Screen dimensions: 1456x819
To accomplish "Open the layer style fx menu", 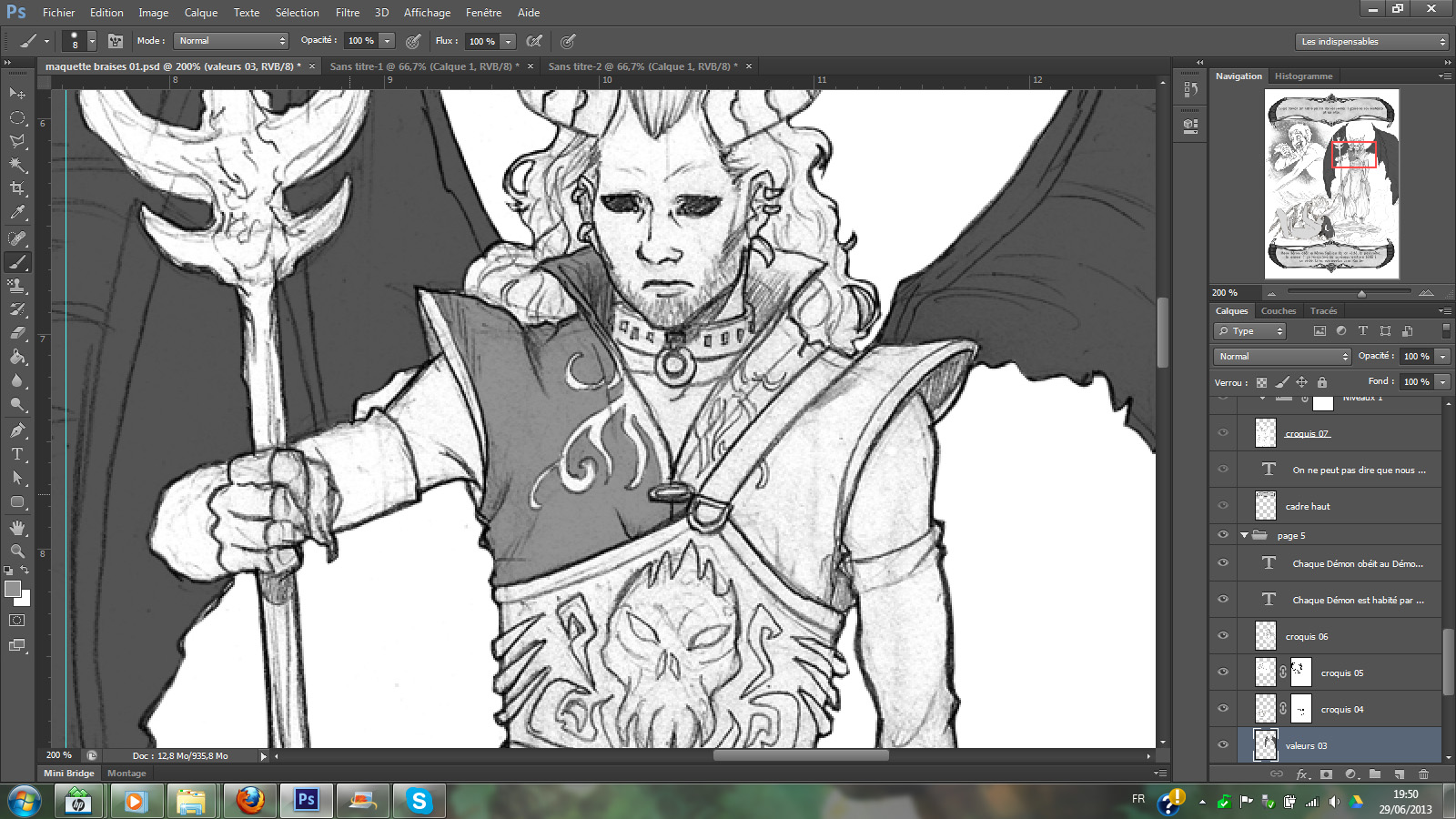I will click(1302, 774).
